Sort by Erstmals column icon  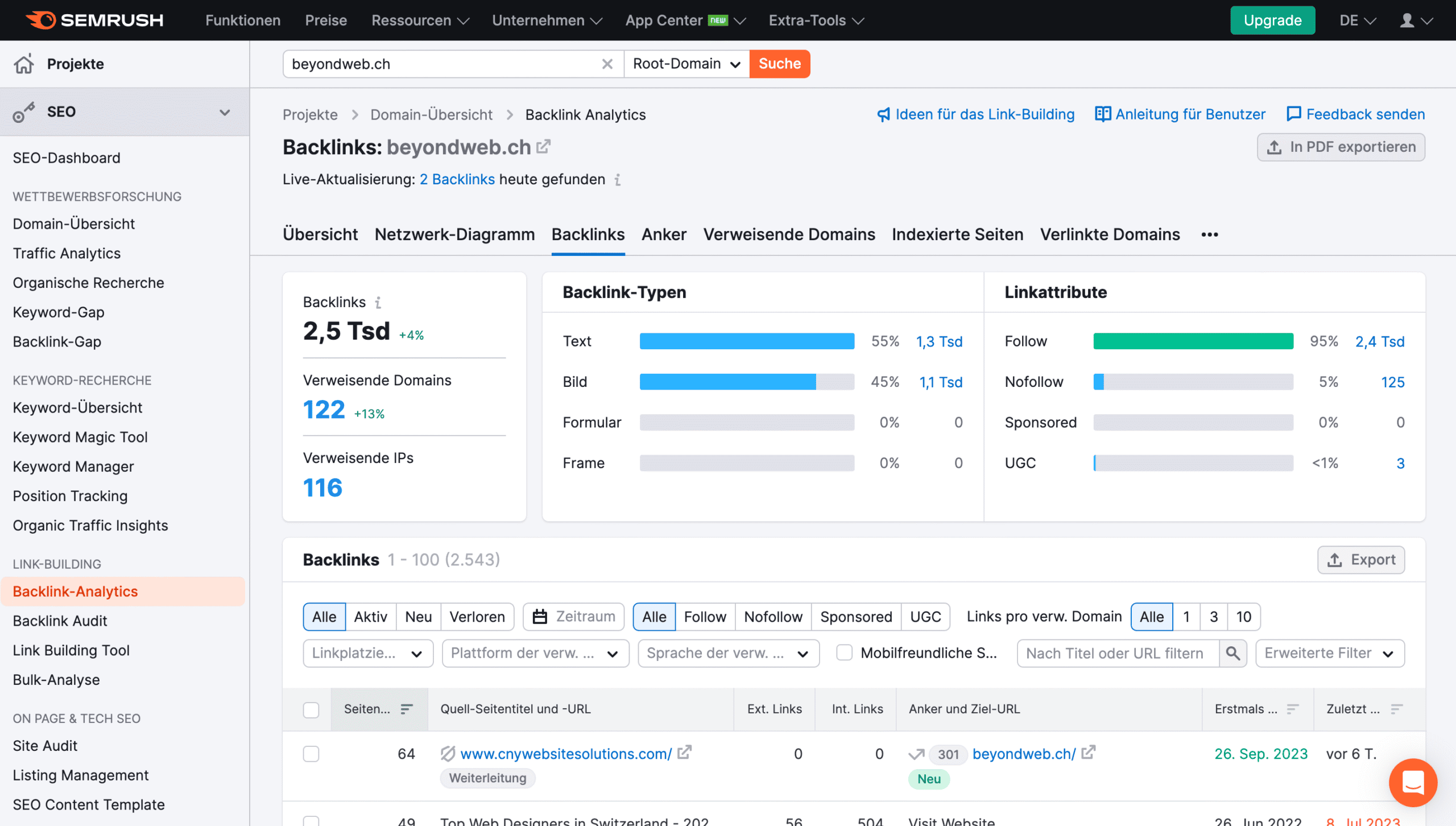click(x=1292, y=709)
